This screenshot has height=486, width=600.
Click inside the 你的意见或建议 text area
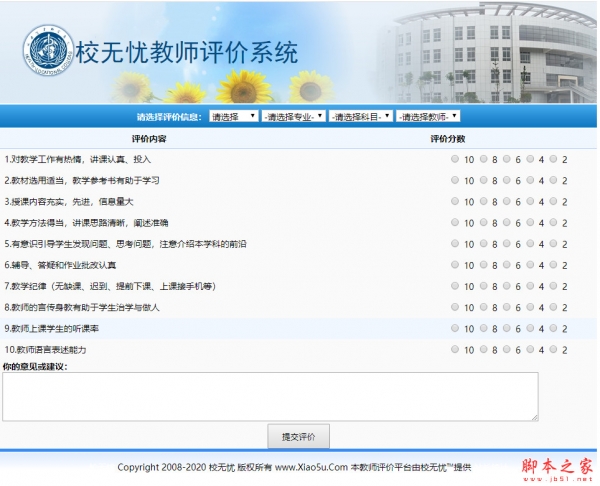tap(270, 396)
